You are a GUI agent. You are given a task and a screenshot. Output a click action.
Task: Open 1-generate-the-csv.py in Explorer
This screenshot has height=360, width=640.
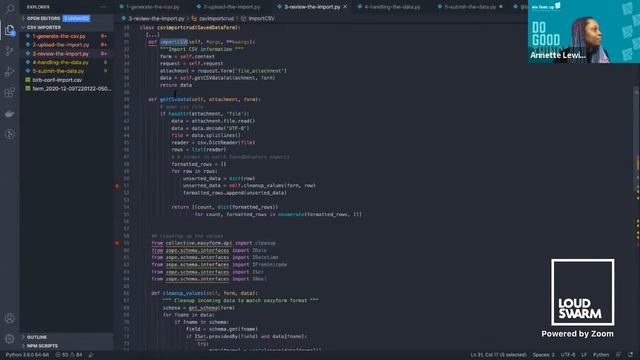[67, 36]
